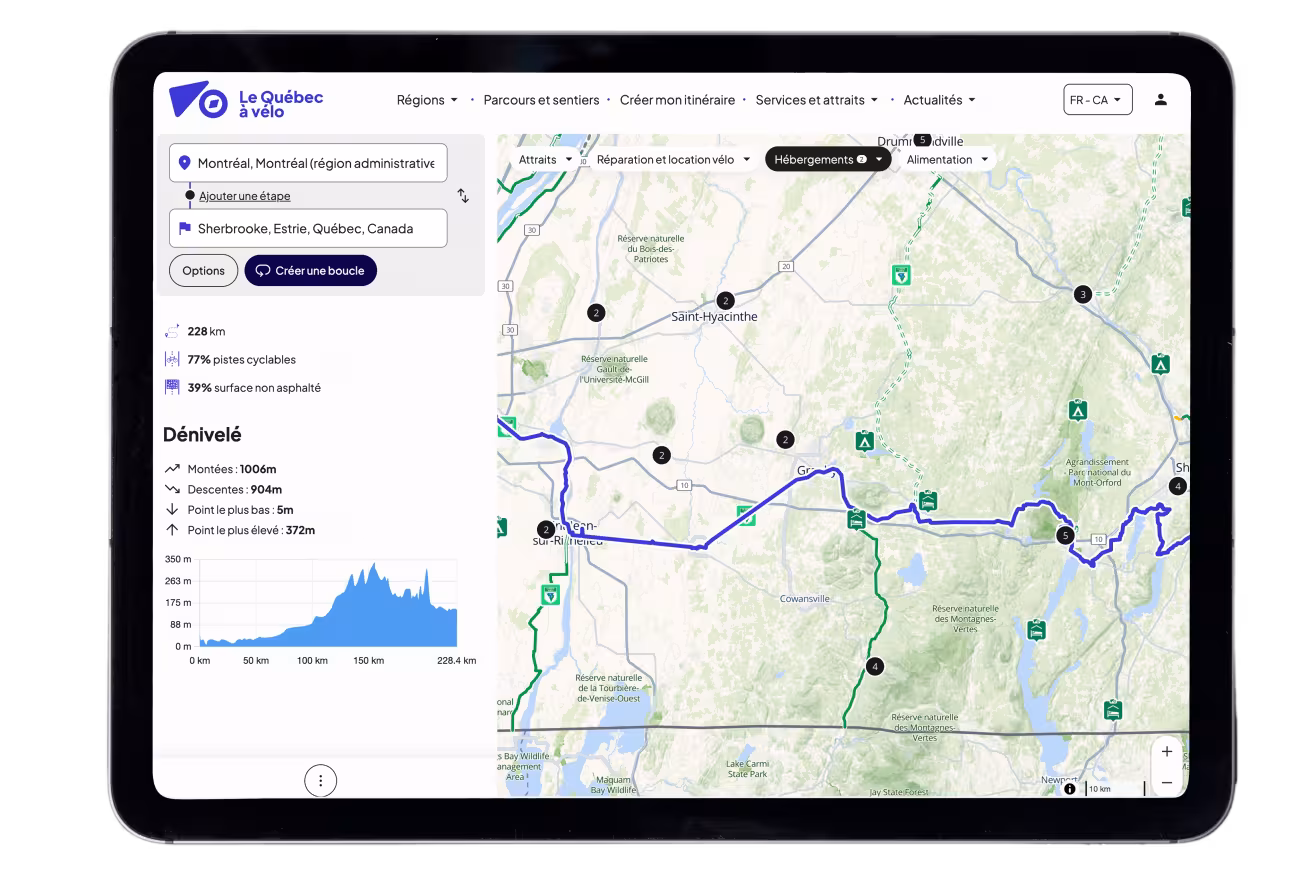The width and height of the screenshot is (1310, 880).
Task: Click the swap departure and destination arrows
Action: coord(462,196)
